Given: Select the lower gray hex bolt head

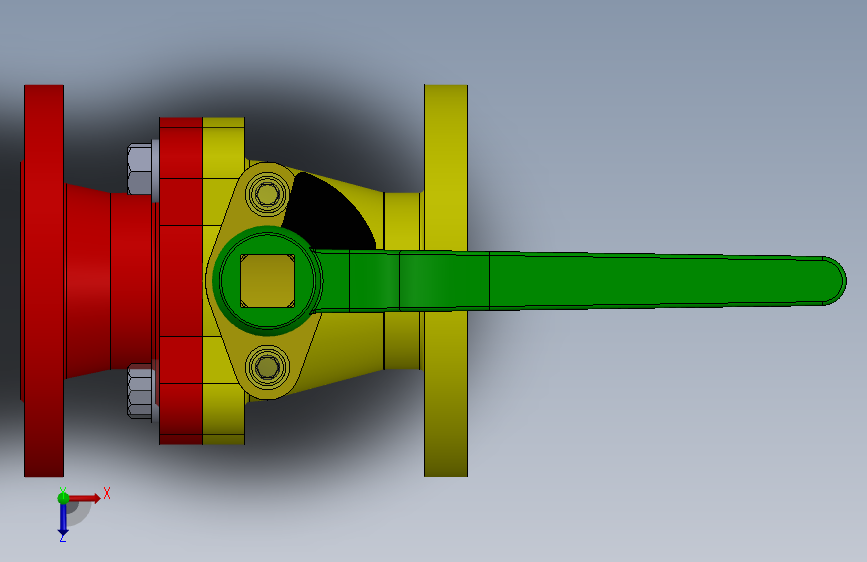Looking at the screenshot, I should (x=141, y=391).
